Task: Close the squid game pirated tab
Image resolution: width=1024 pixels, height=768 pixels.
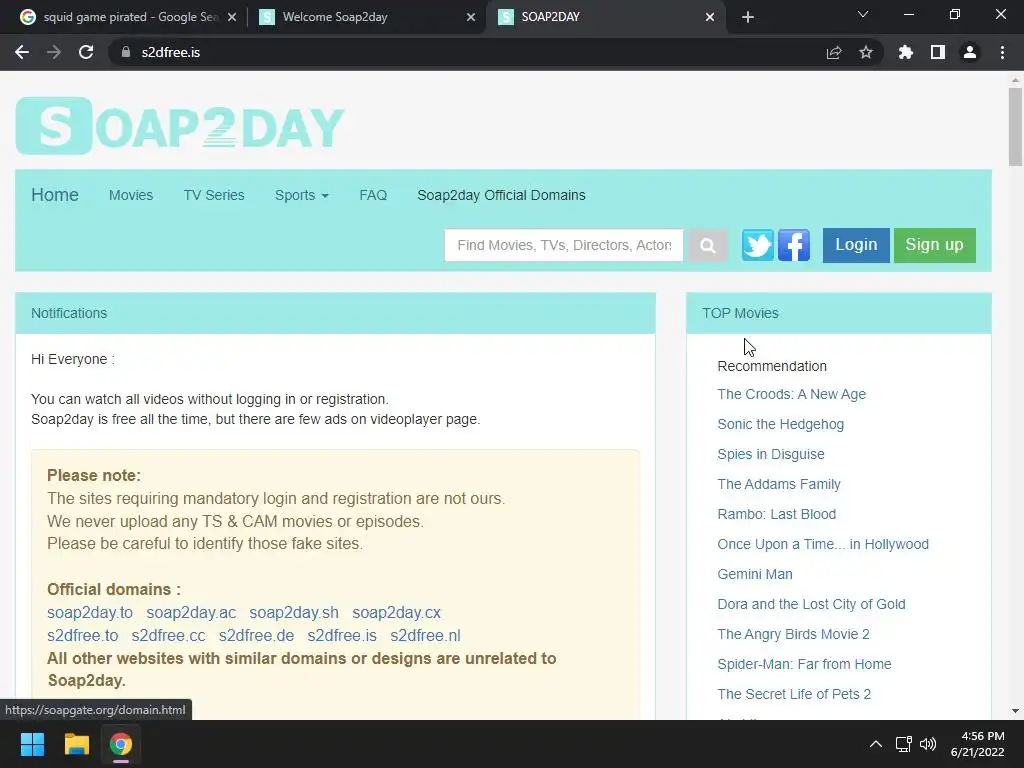Action: [232, 17]
